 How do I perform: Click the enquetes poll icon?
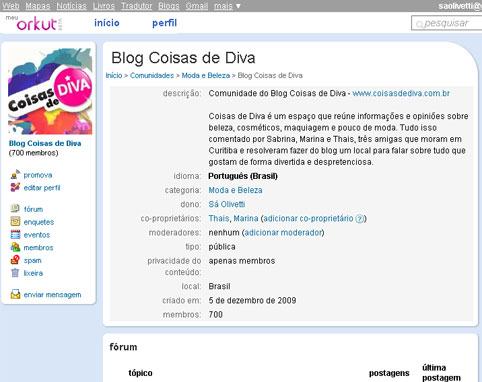click(x=15, y=221)
